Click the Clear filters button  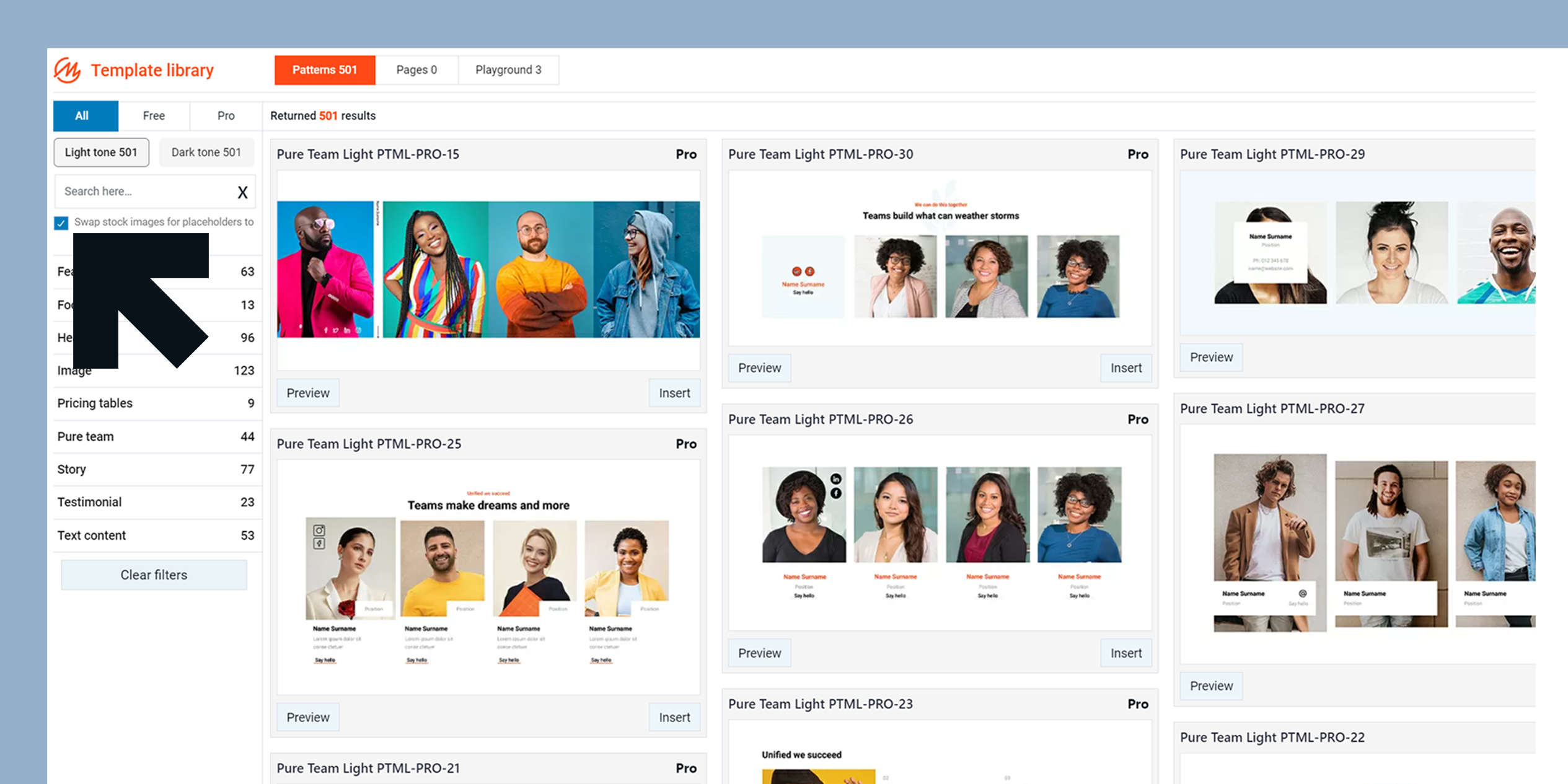coord(154,575)
